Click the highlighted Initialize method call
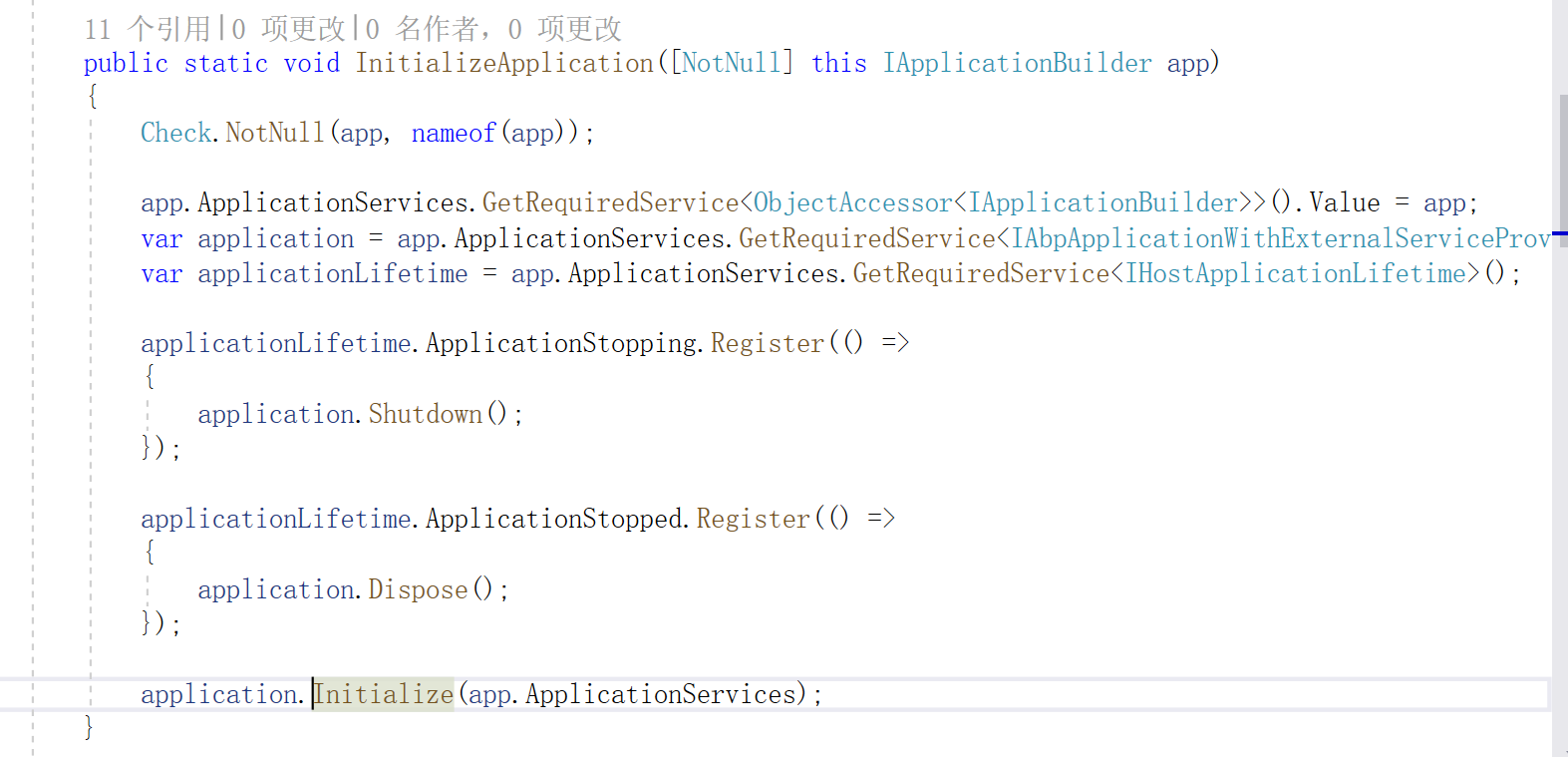The image size is (1568, 757). [384, 694]
